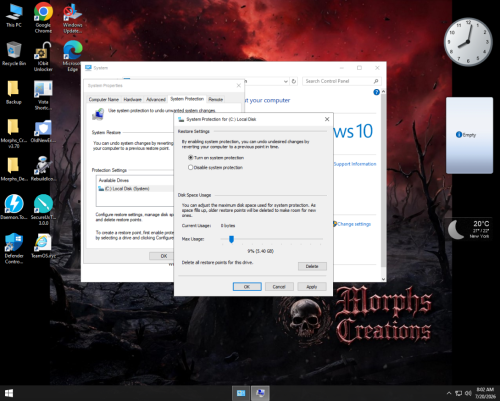The width and height of the screenshot is (500, 401).
Task: Click the Apply button in System Protection dialog
Action: 312,287
